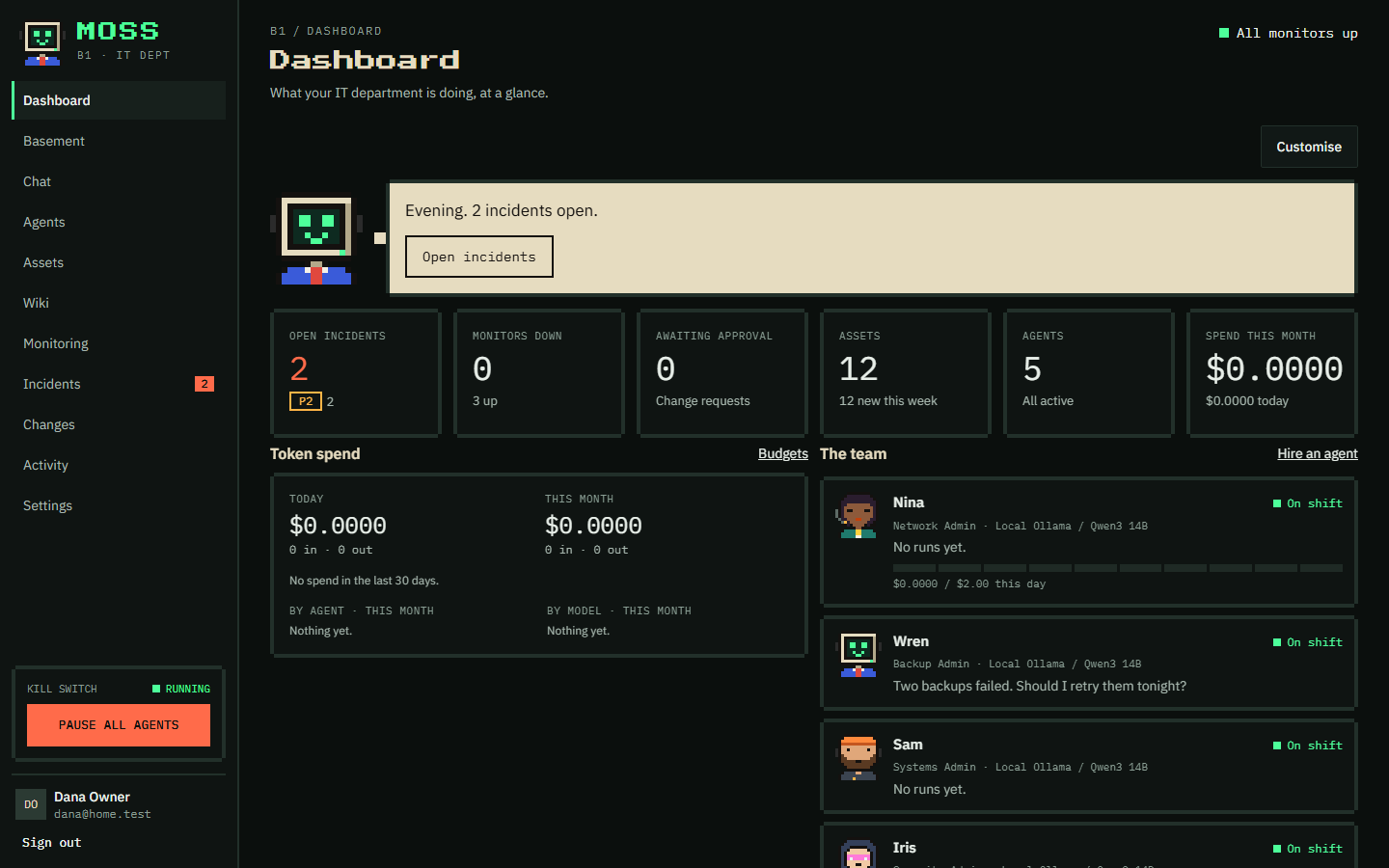This screenshot has width=1389, height=868.
Task: Open the Budgets link
Action: (x=783, y=453)
